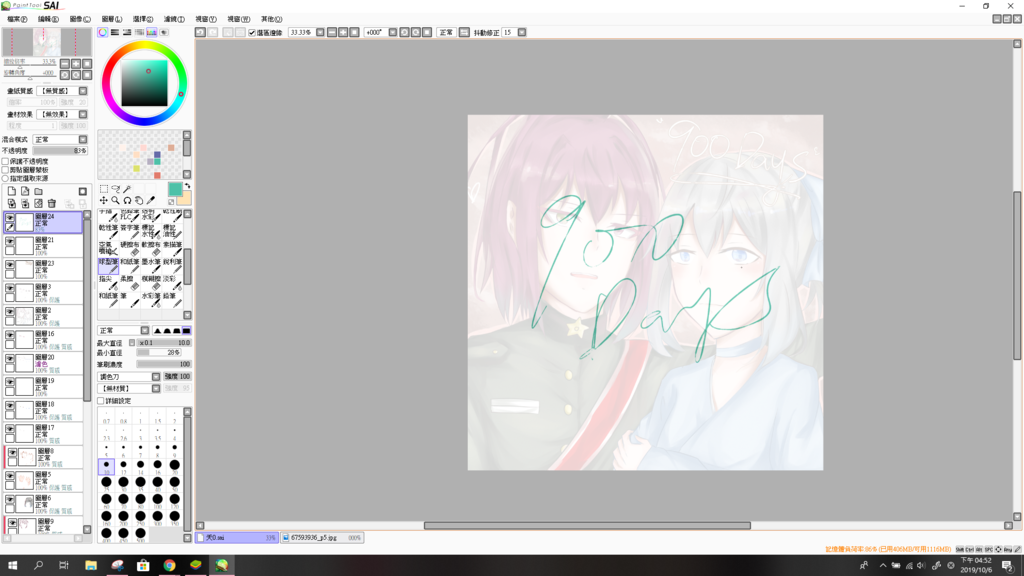Select the 硬擦布 eraser tool
This screenshot has height=576, width=1024.
129,248
